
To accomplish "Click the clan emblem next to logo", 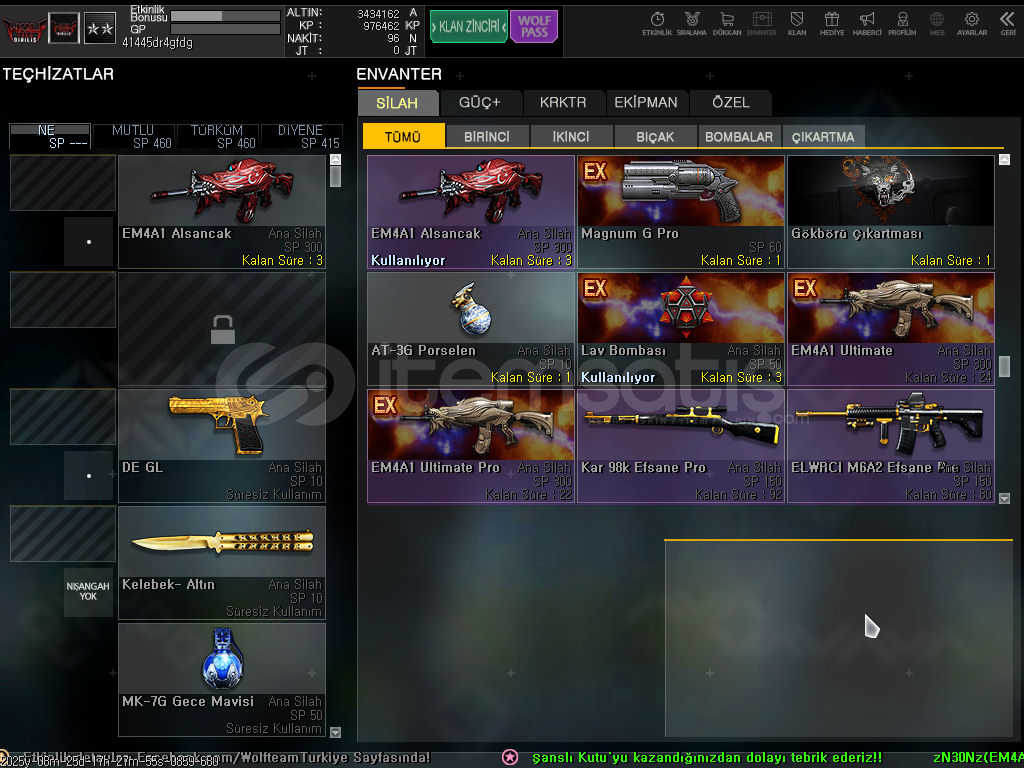I will (x=64, y=28).
